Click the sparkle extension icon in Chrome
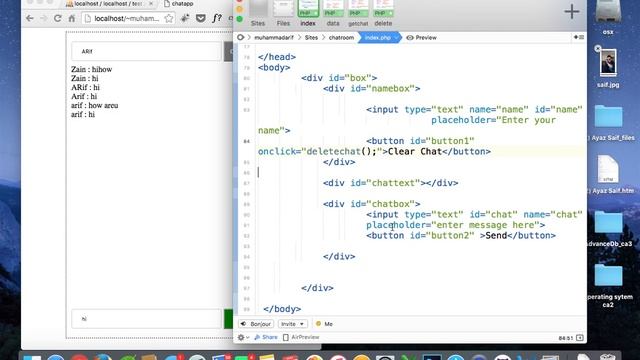Screen dimensions: 640x360 185,18
